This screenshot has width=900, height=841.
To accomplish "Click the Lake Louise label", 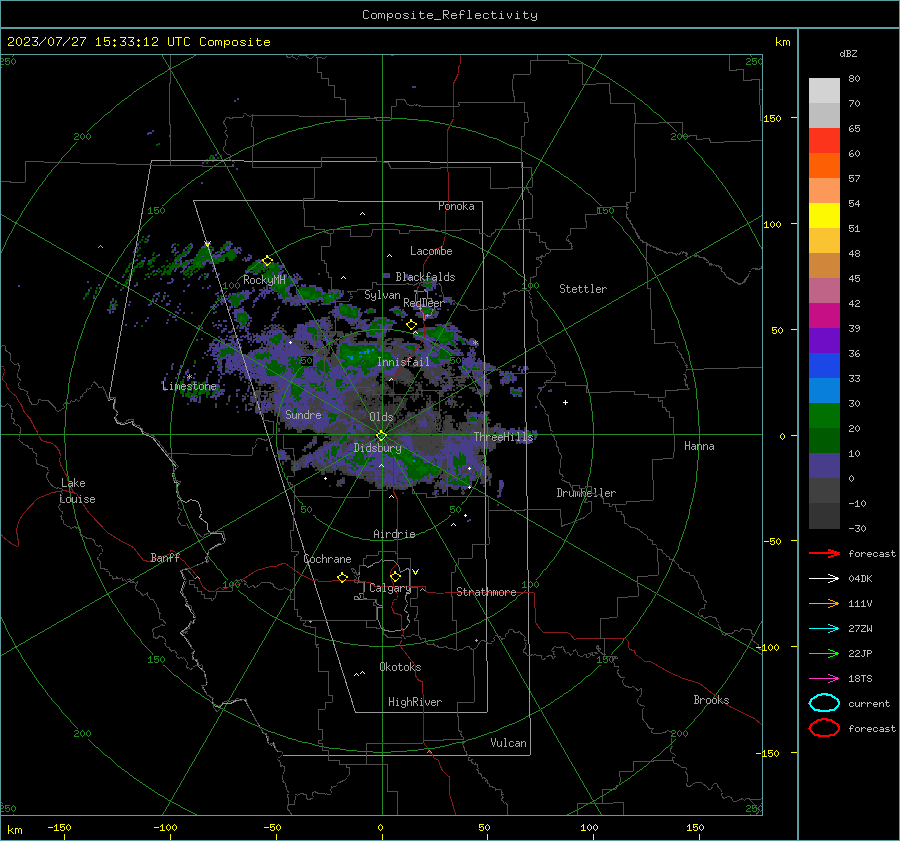I will 77,491.
